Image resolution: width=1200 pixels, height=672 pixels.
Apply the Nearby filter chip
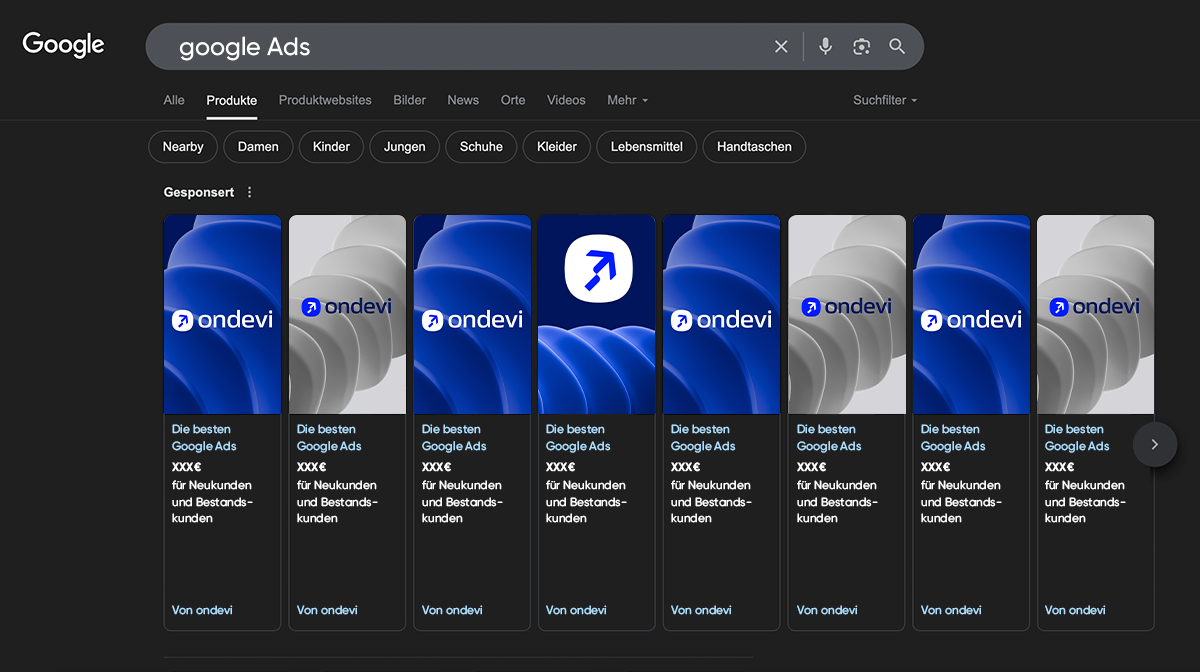pos(183,147)
